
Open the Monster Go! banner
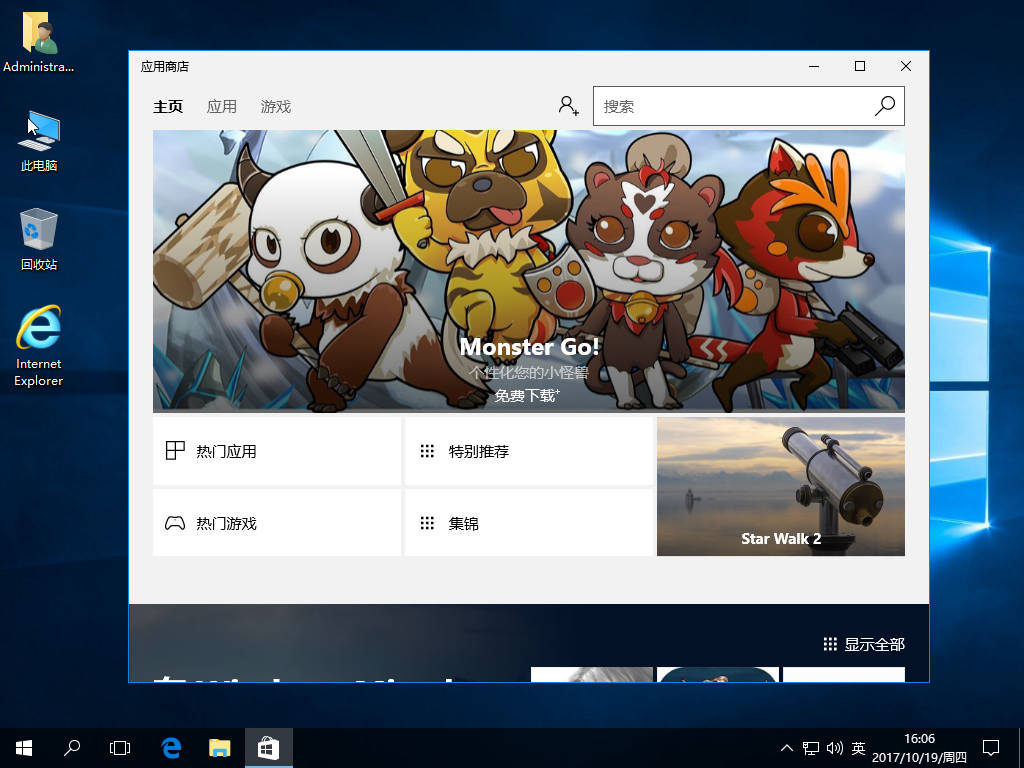pos(528,271)
